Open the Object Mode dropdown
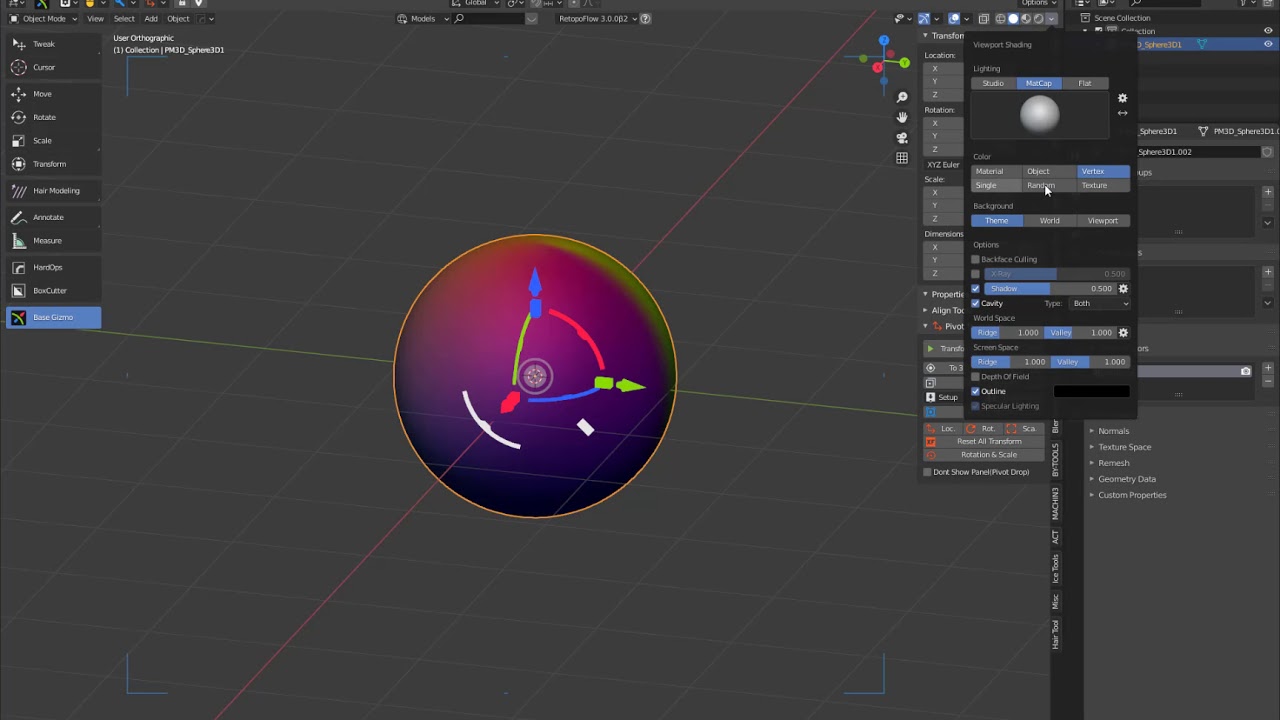The width and height of the screenshot is (1280, 720). [41, 18]
